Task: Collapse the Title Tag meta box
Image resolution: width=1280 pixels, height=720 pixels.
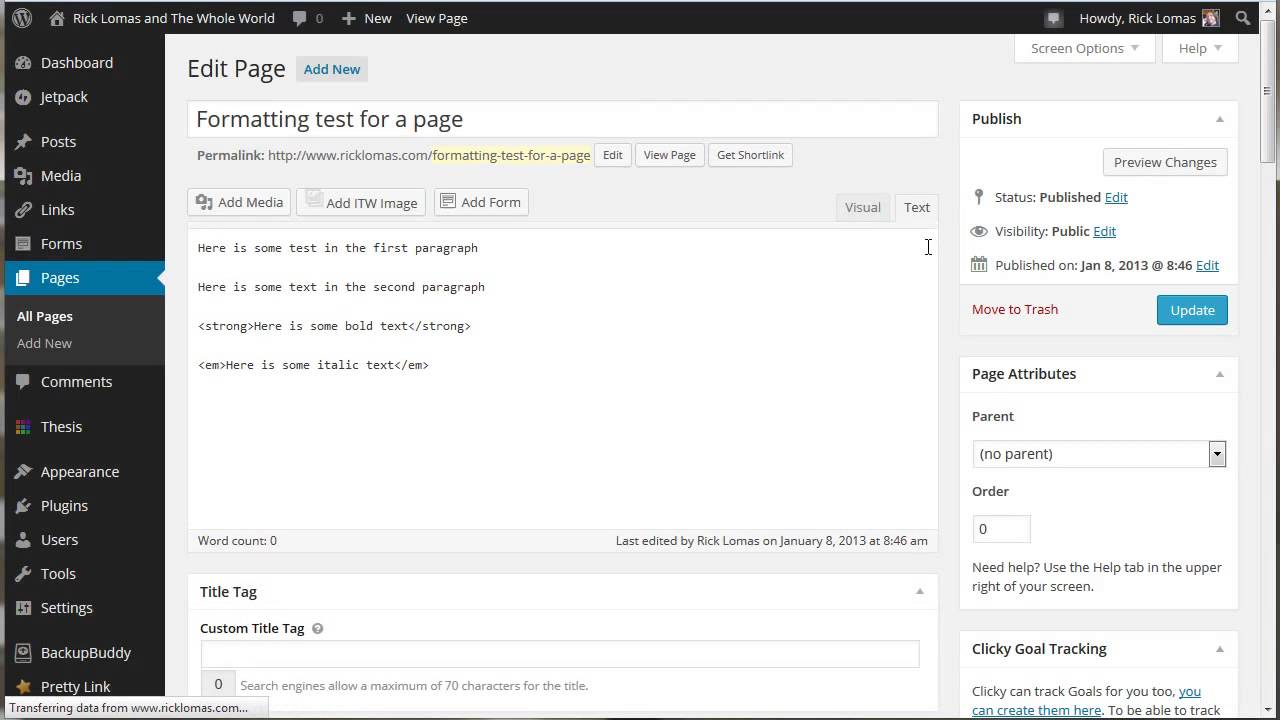Action: click(919, 592)
